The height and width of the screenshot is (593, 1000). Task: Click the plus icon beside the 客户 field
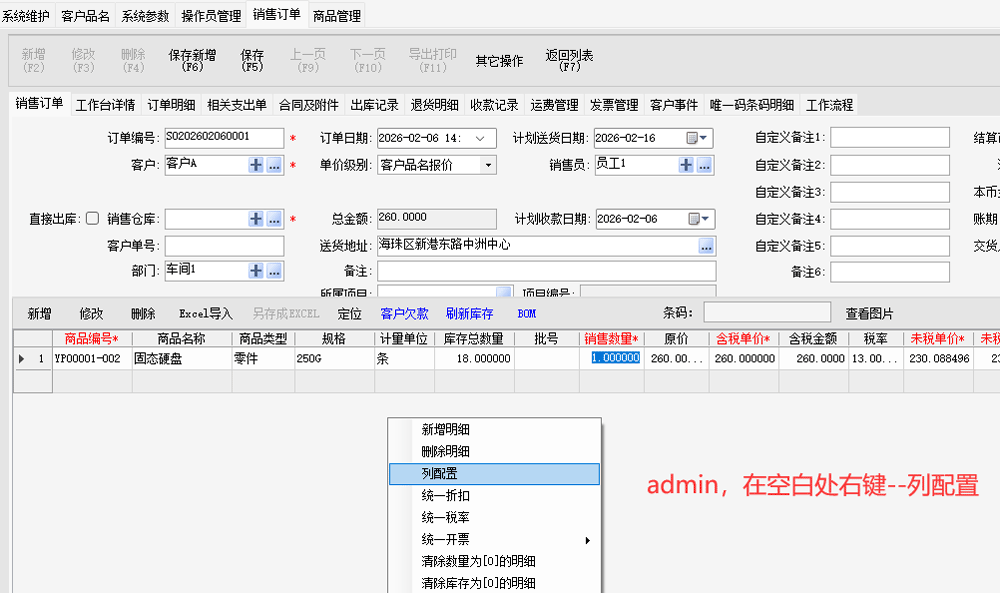(256, 165)
